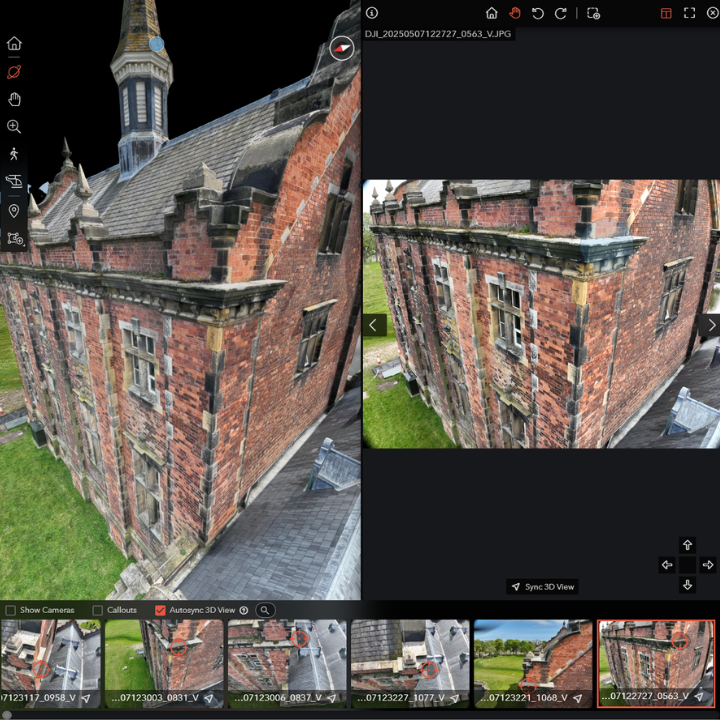This screenshot has height=720, width=720.
Task: Close the photo viewer panel
Action: 712,13
